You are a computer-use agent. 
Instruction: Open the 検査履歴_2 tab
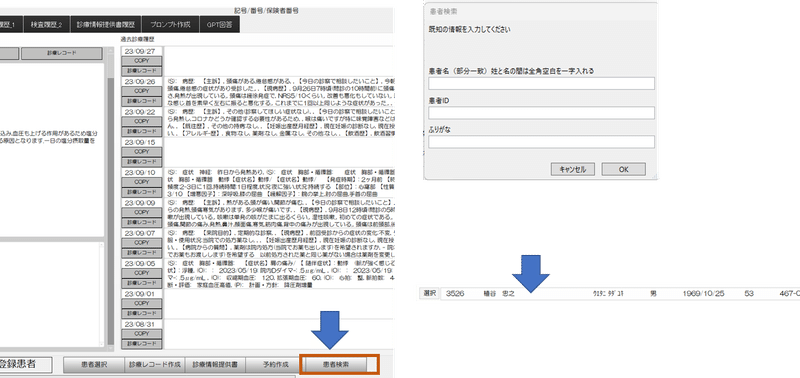[x=46, y=24]
